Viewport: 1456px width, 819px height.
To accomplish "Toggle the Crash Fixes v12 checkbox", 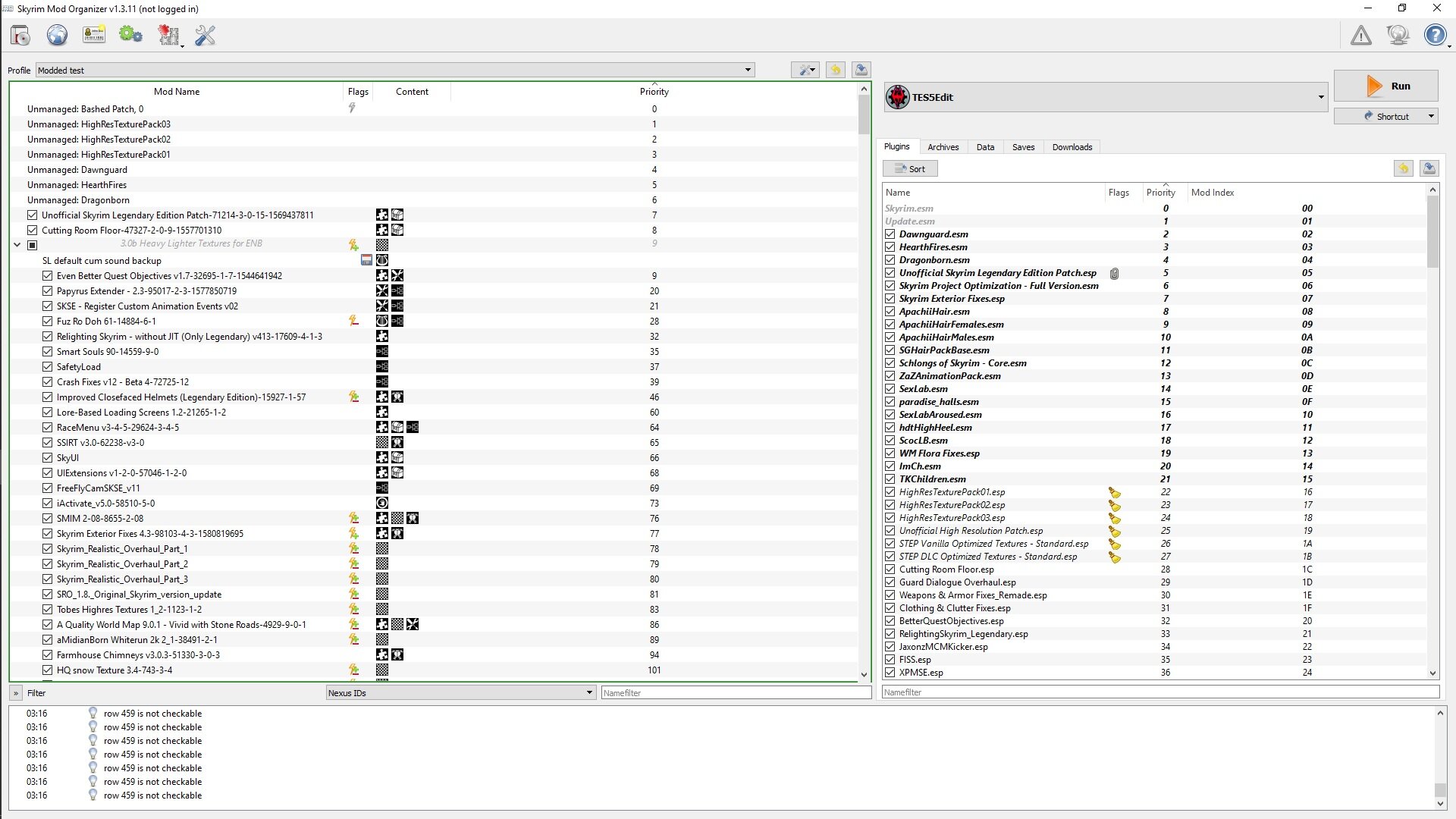I will (47, 382).
